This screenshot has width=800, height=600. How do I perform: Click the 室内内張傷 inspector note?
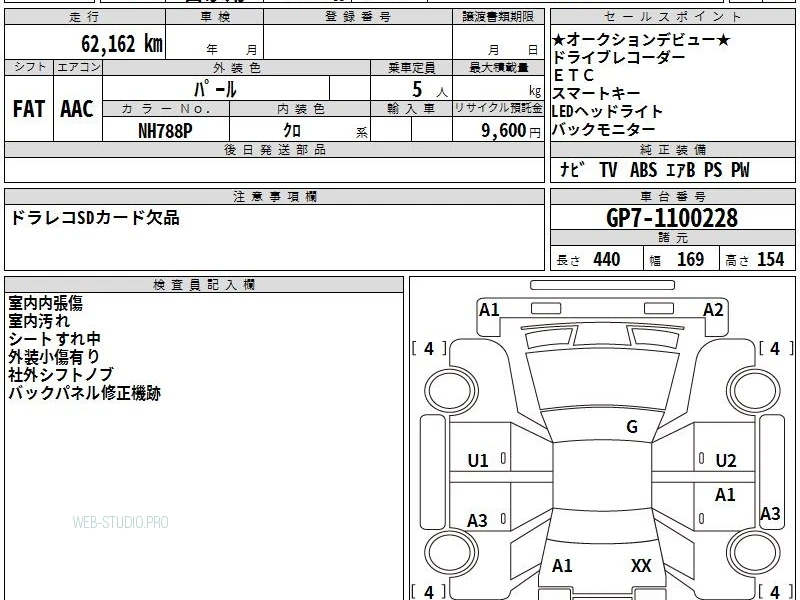click(45, 303)
